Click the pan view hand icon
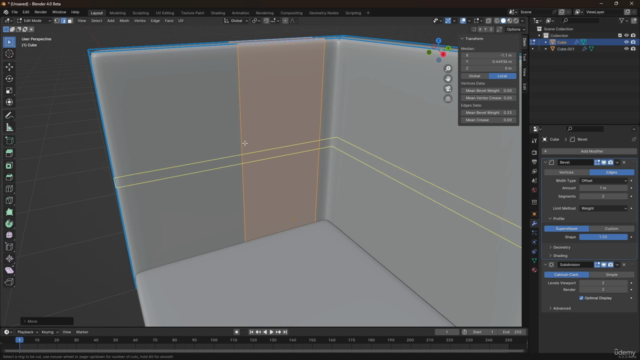Viewport: 640px width, 360px height. click(448, 79)
